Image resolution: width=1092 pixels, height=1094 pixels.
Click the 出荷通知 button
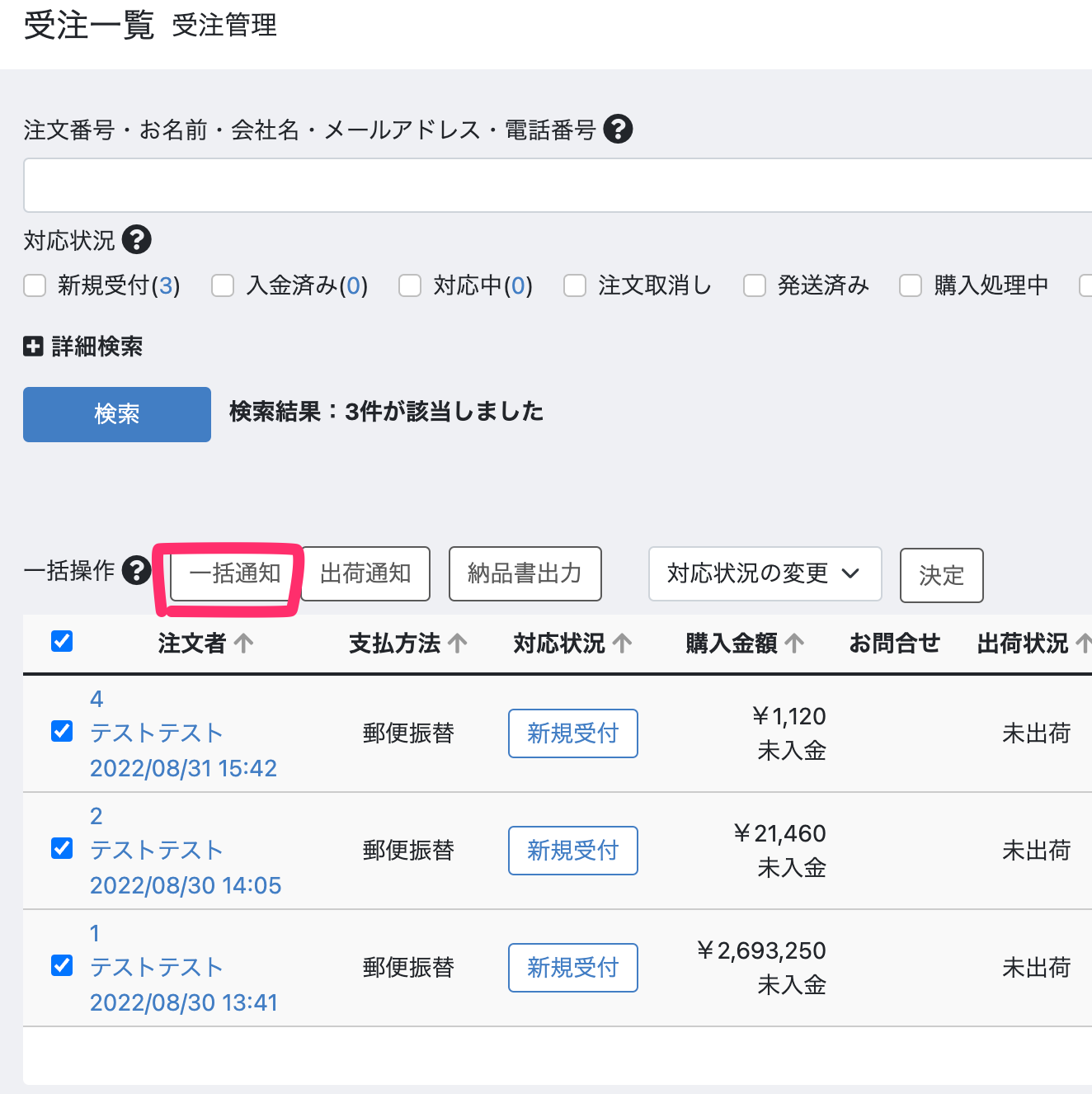click(365, 573)
